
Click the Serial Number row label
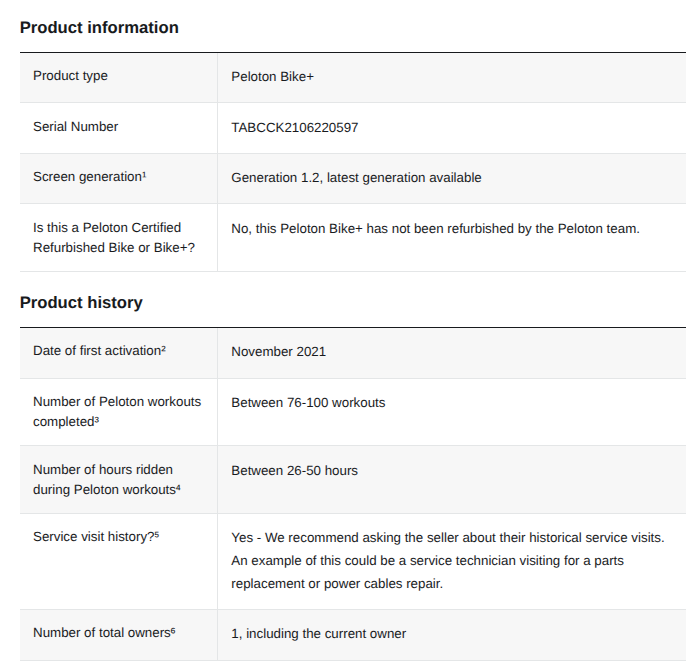(x=75, y=127)
